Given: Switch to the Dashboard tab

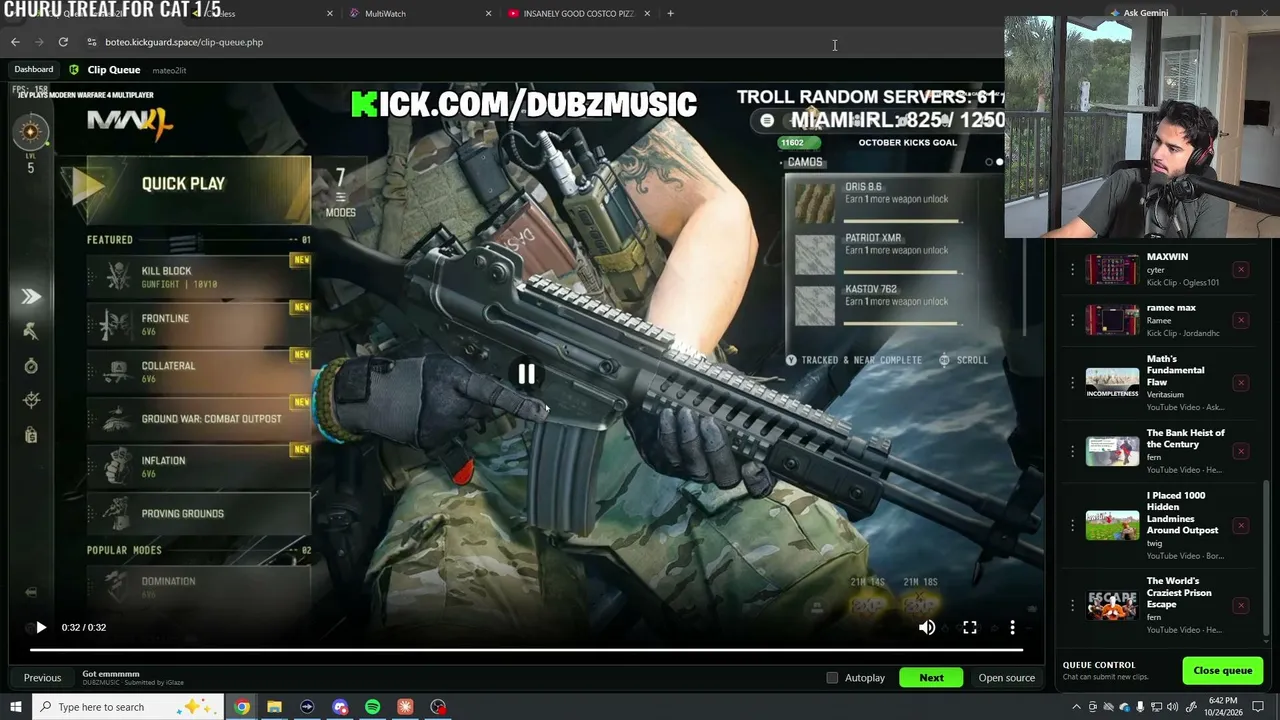Looking at the screenshot, I should coord(33,70).
